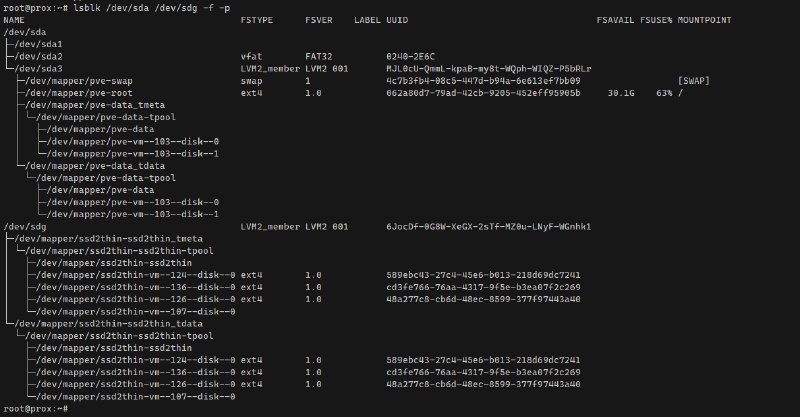This screenshot has height=417, width=800.
Task: Click the UUID column header
Action: [x=397, y=20]
